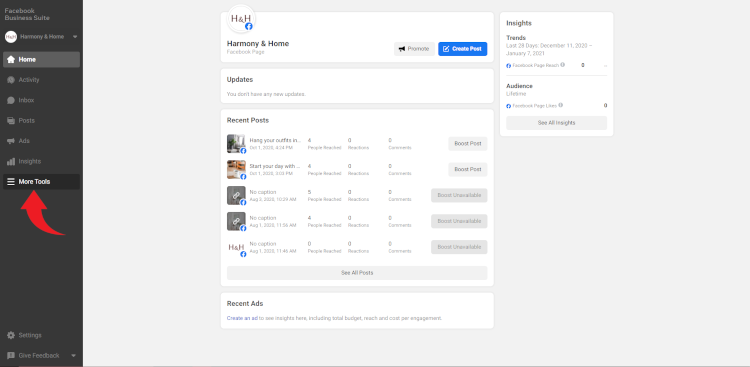Expand the Harmony & Home account dropdown arrow
The width and height of the screenshot is (750, 367).
click(75, 36)
